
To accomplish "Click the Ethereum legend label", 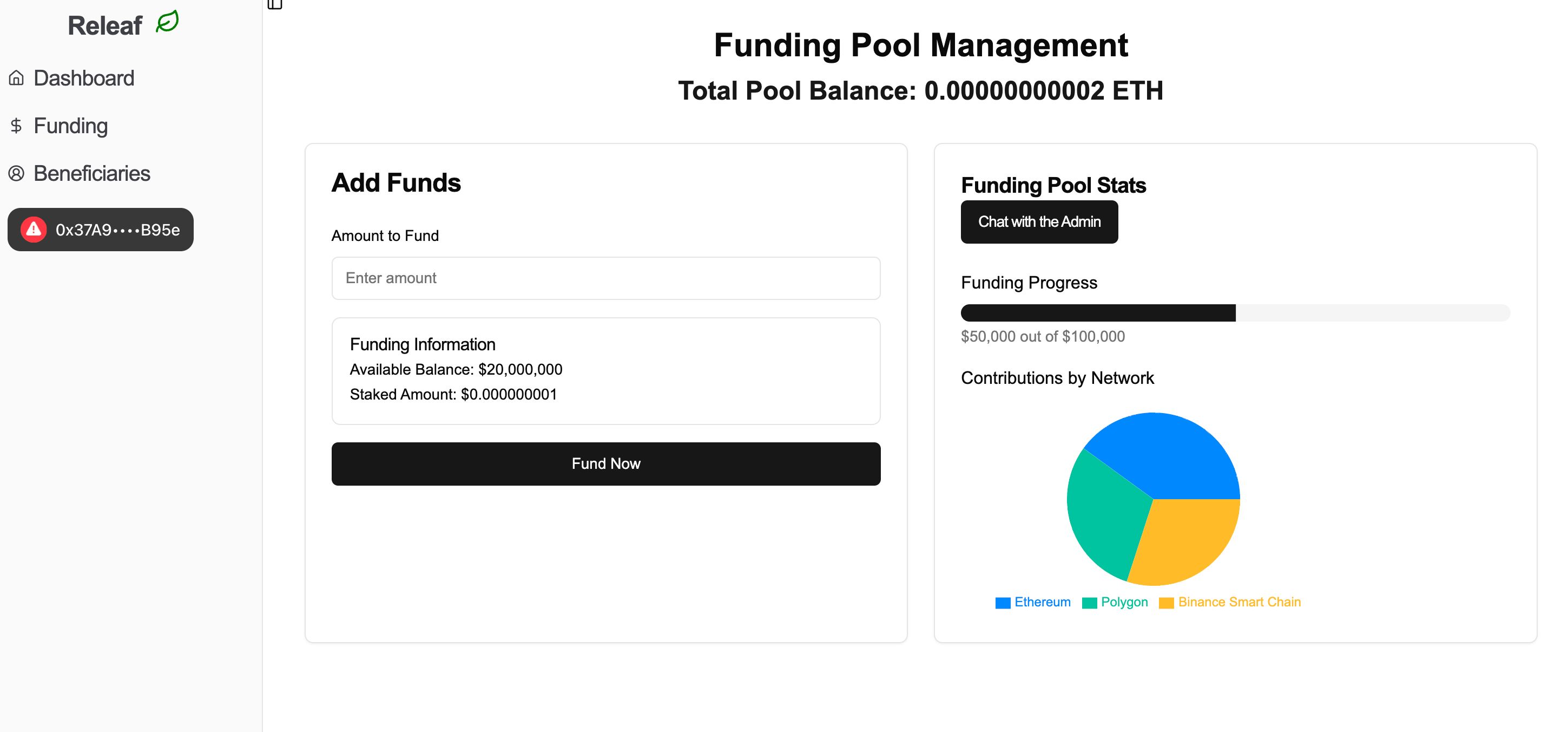I will click(1042, 602).
